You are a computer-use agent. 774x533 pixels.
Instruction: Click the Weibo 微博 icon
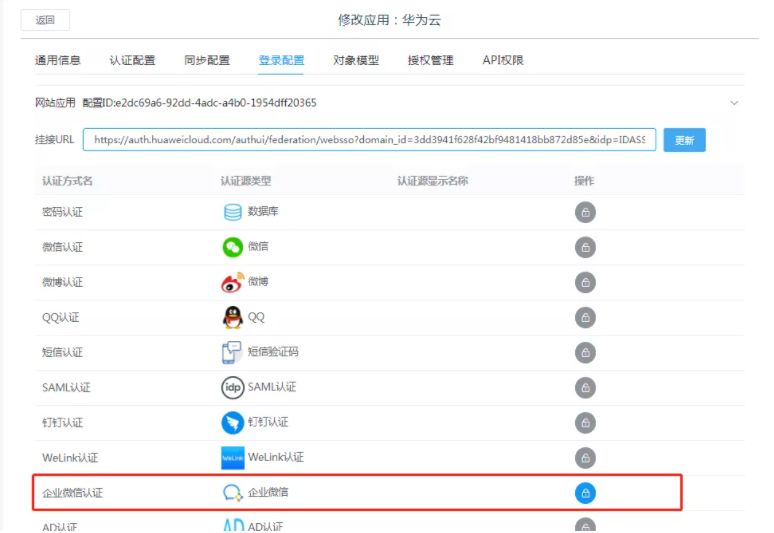232,282
